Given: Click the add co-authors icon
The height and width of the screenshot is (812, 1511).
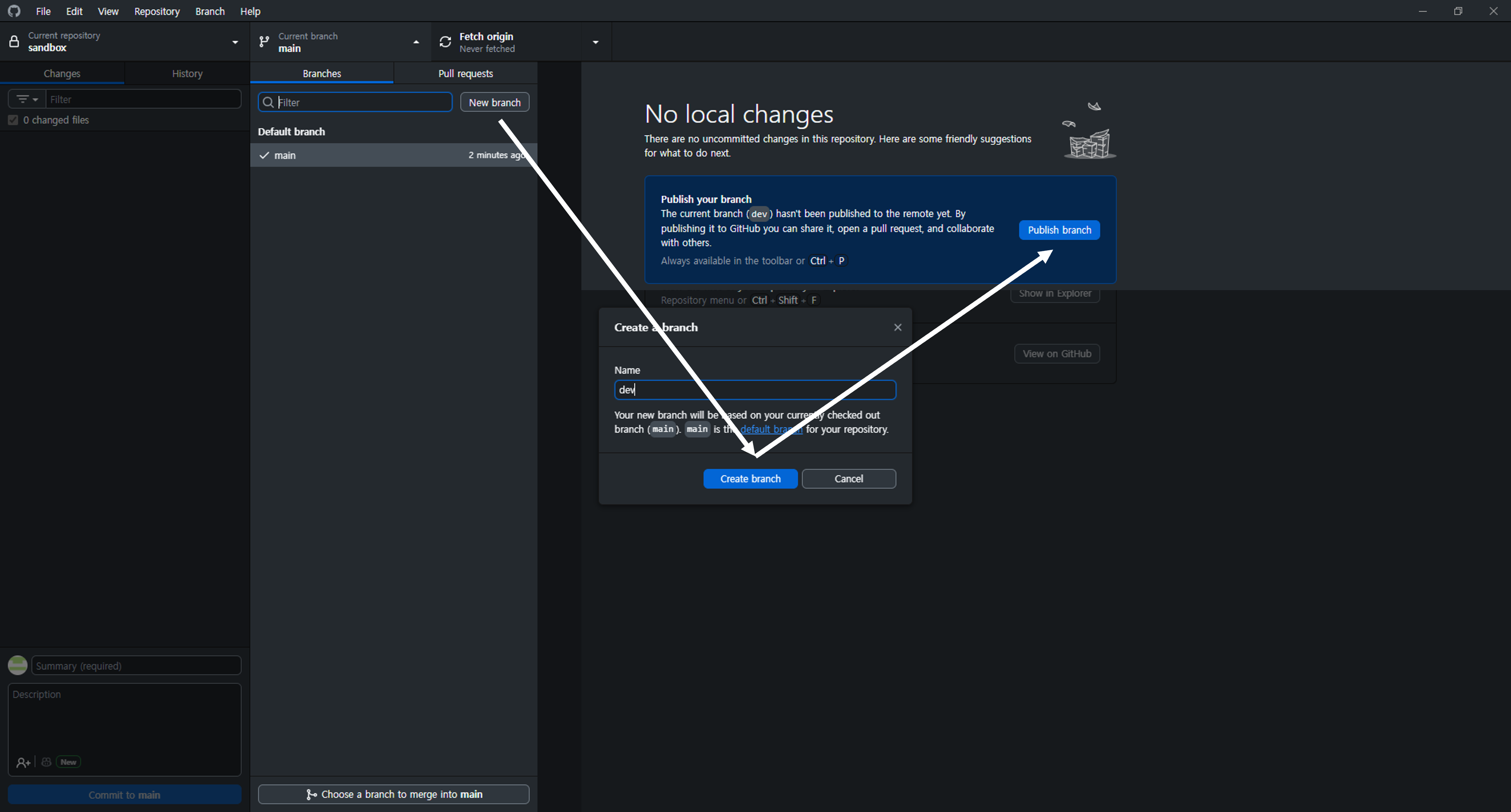Looking at the screenshot, I should click(x=23, y=762).
